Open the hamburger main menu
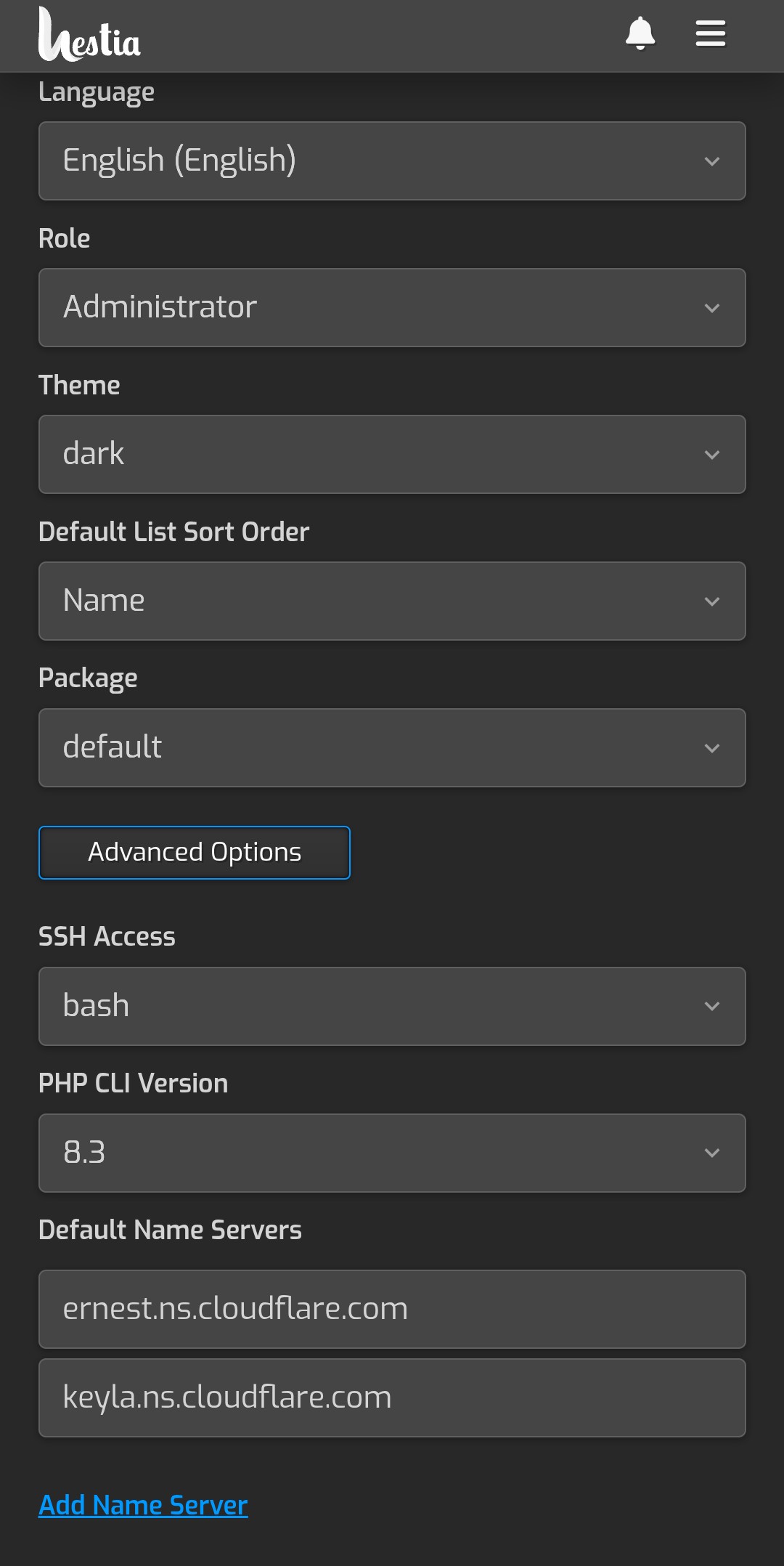 (710, 34)
